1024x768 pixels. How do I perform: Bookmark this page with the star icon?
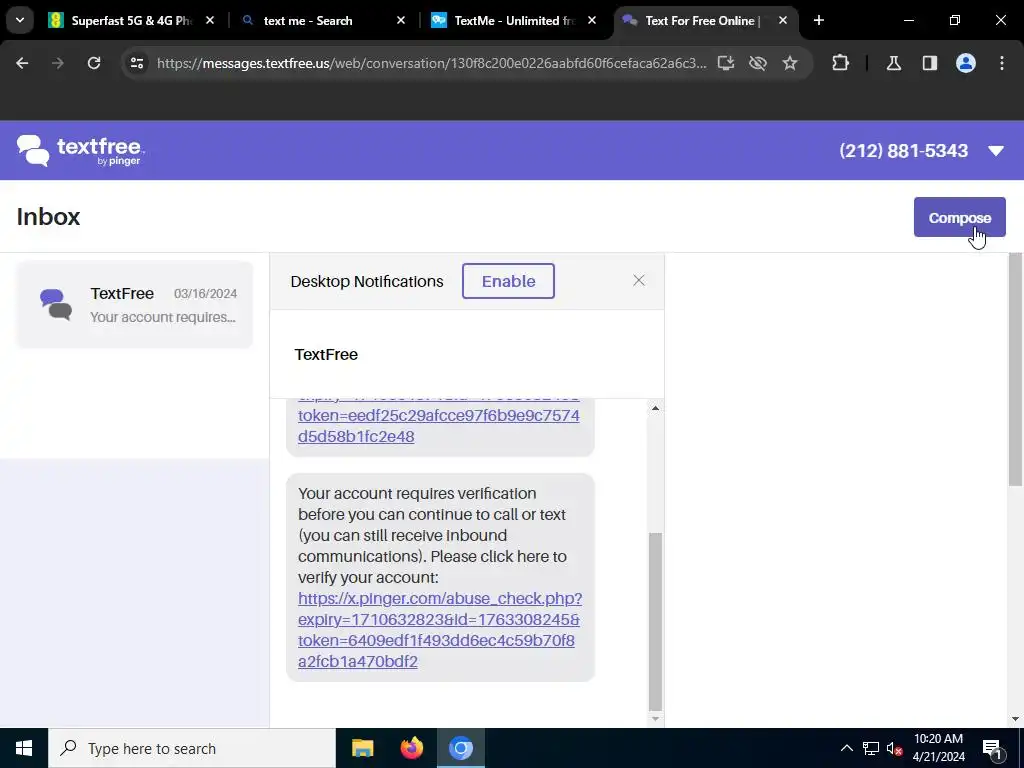(790, 63)
